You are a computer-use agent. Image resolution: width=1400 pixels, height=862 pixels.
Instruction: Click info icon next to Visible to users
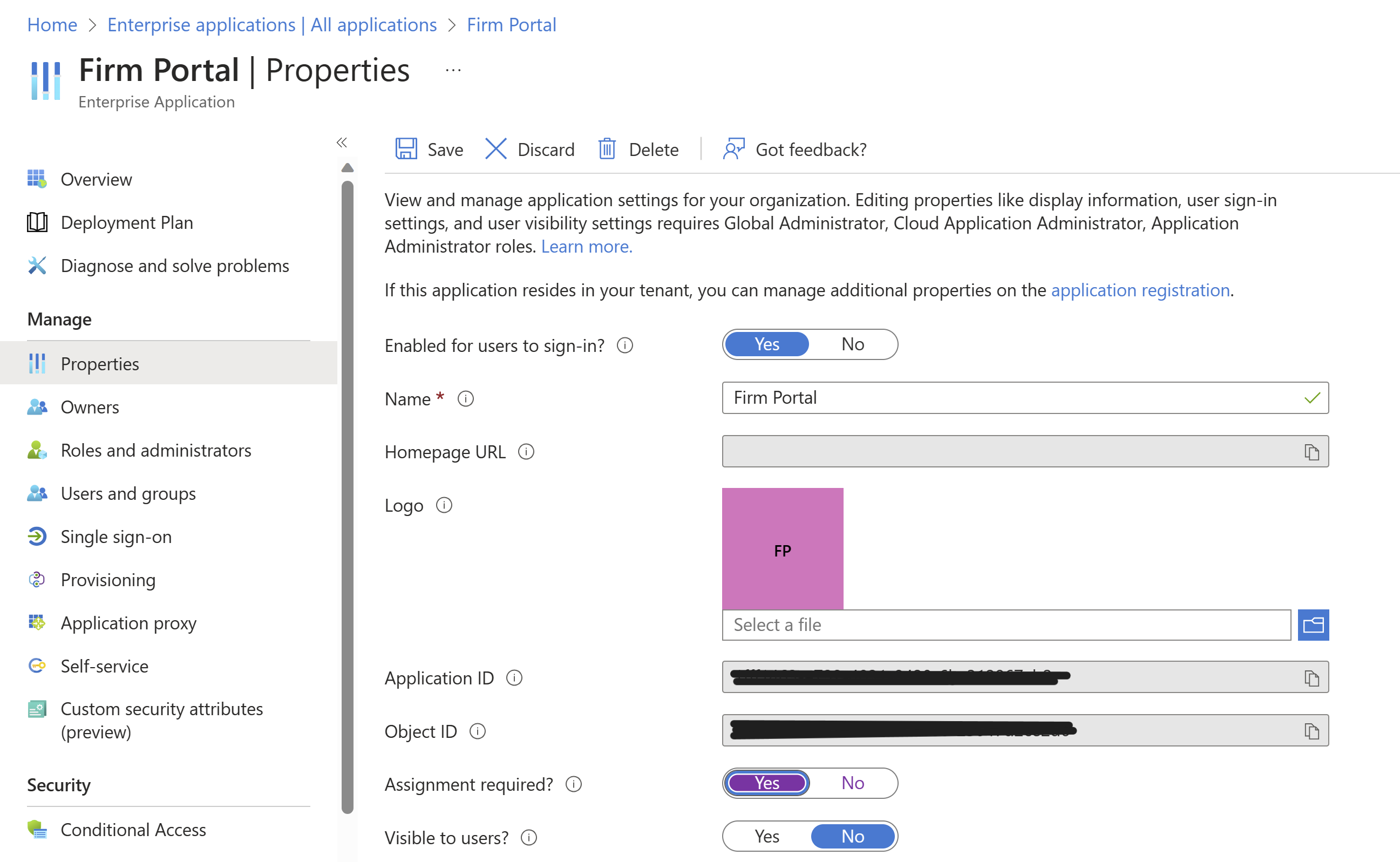(x=528, y=838)
